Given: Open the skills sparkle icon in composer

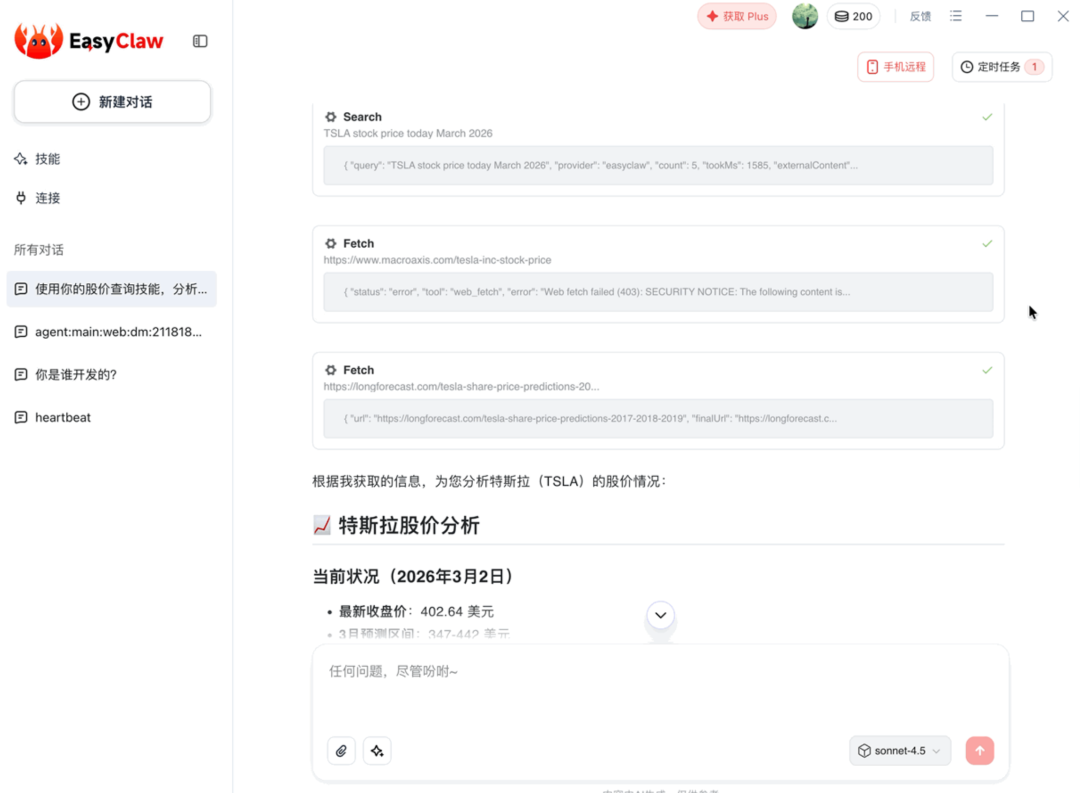Looking at the screenshot, I should coord(377,751).
